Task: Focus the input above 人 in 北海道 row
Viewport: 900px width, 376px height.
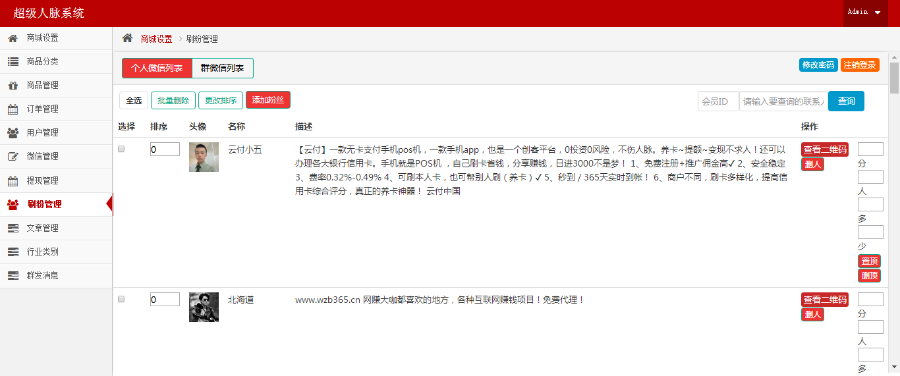Action: tap(871, 327)
